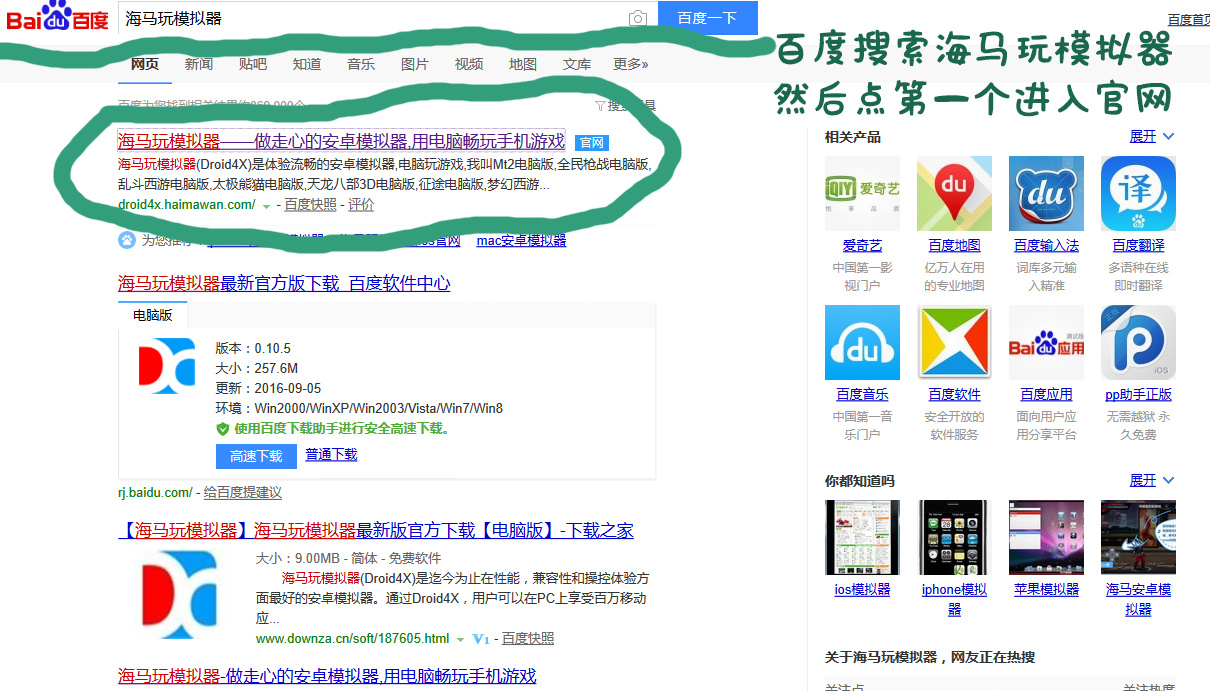Open the 更多» search categories
This screenshot has height=691, width=1210.
[x=630, y=64]
